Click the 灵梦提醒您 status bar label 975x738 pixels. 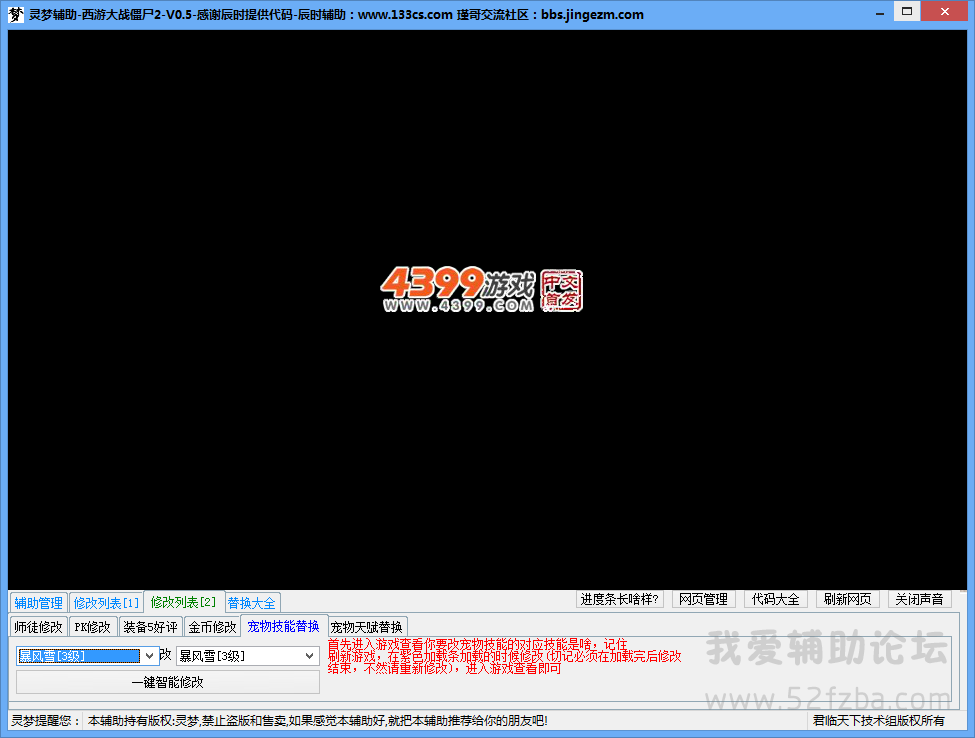pyautogui.click(x=46, y=721)
